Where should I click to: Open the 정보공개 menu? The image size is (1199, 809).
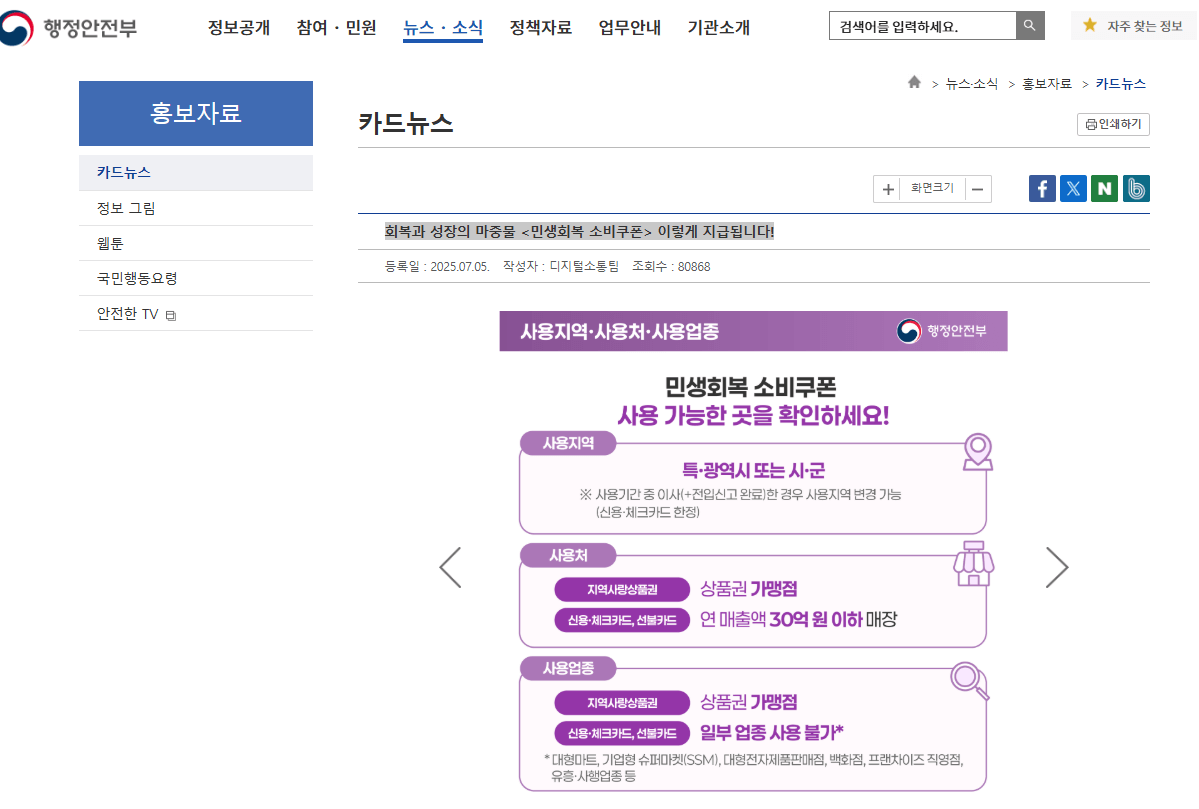click(239, 28)
